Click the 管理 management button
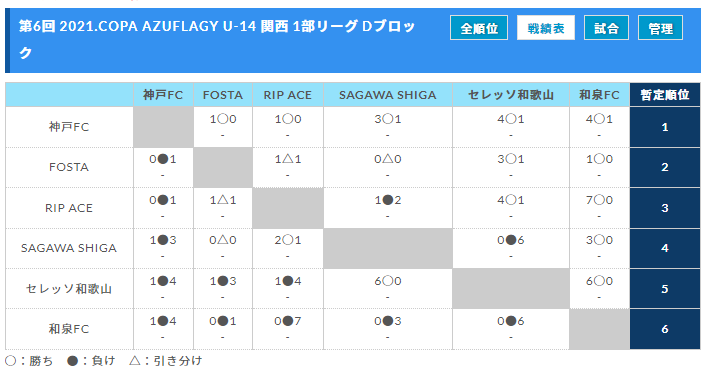The width and height of the screenshot is (710, 370). point(660,28)
